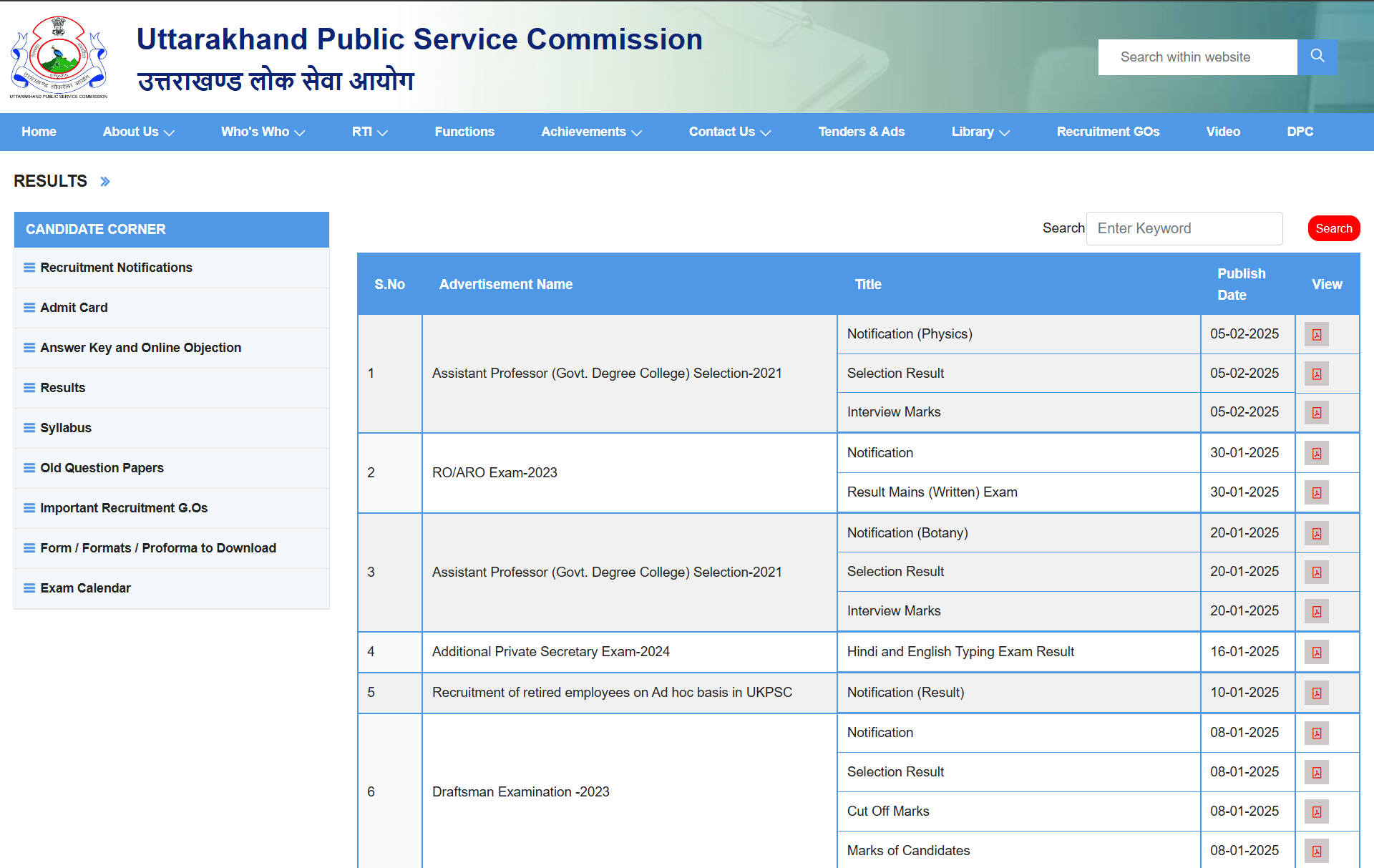Screen dimensions: 1374x868
Task: Open PDF for Notification (Physics) row
Action: (1316, 334)
